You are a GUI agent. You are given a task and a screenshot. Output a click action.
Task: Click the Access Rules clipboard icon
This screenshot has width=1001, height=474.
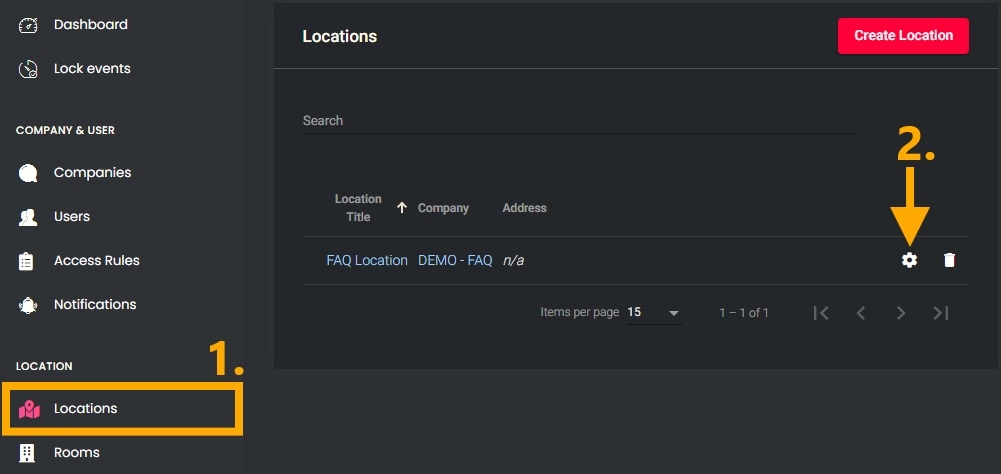[28, 261]
